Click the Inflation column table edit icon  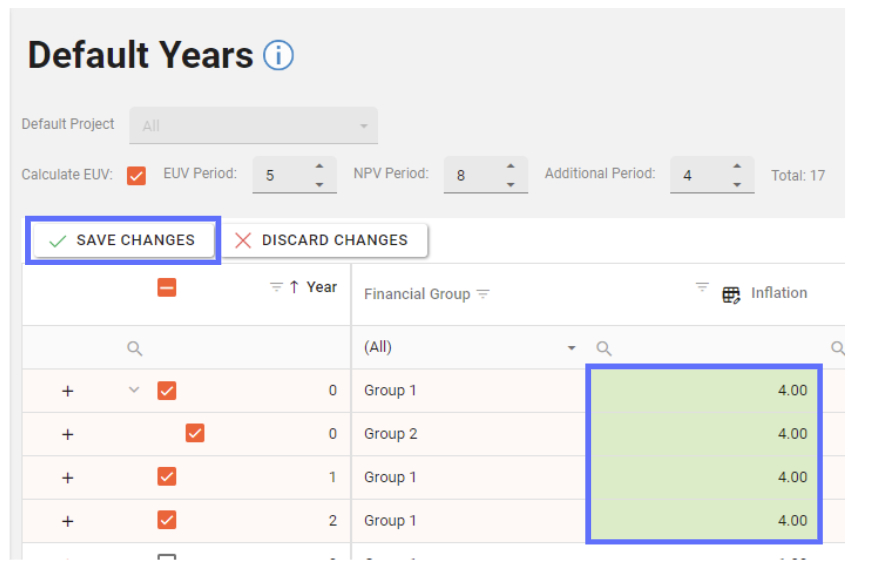pos(731,294)
